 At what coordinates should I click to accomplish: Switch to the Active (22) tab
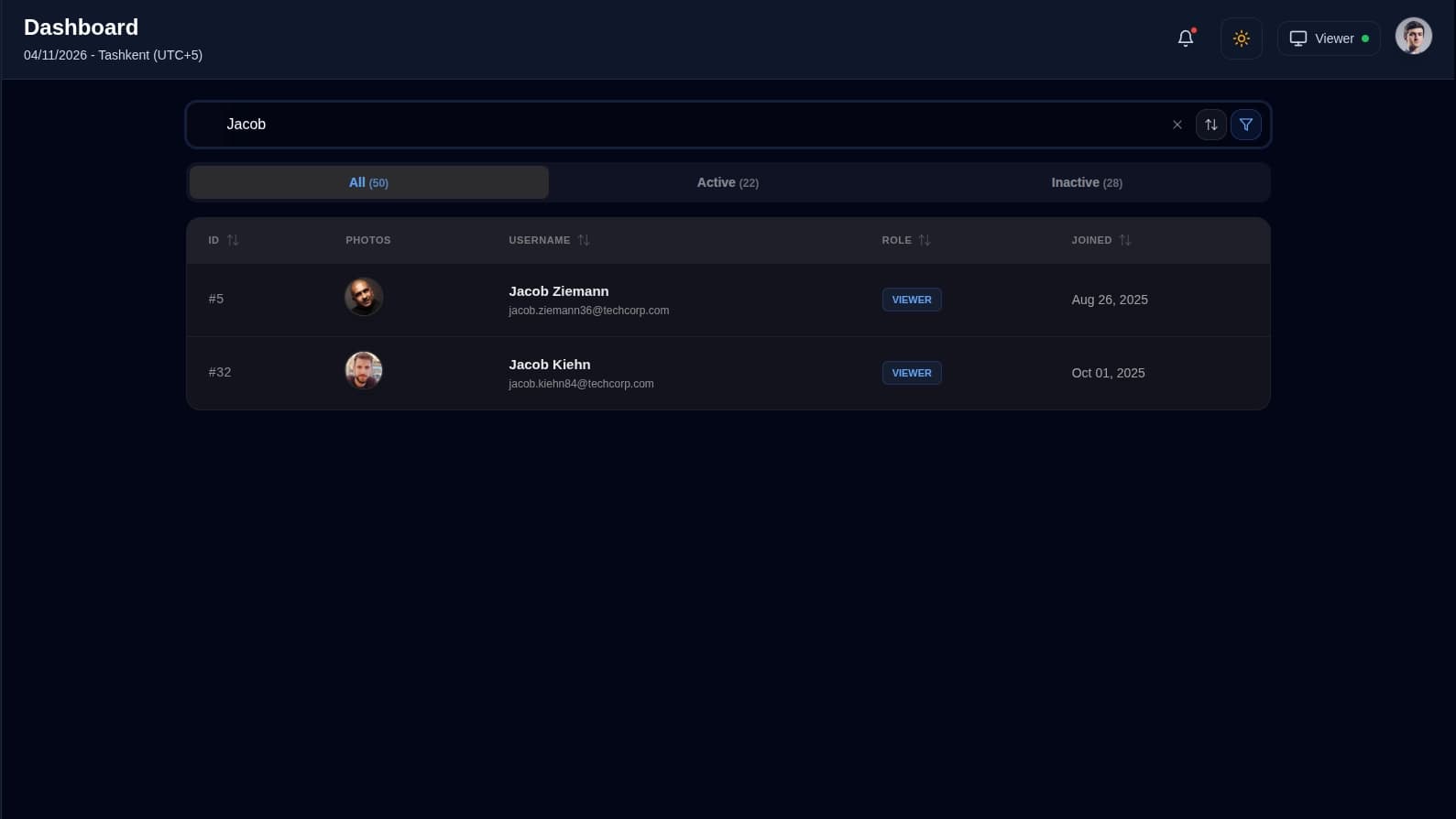(728, 182)
